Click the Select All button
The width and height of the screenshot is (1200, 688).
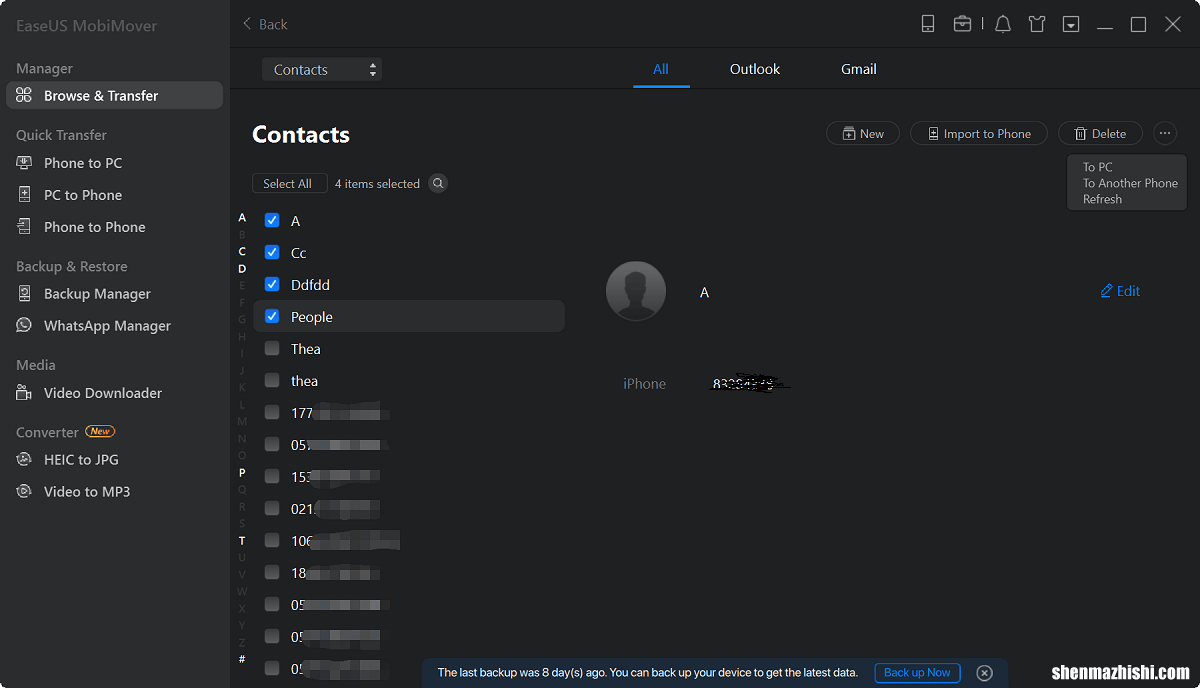pos(288,184)
